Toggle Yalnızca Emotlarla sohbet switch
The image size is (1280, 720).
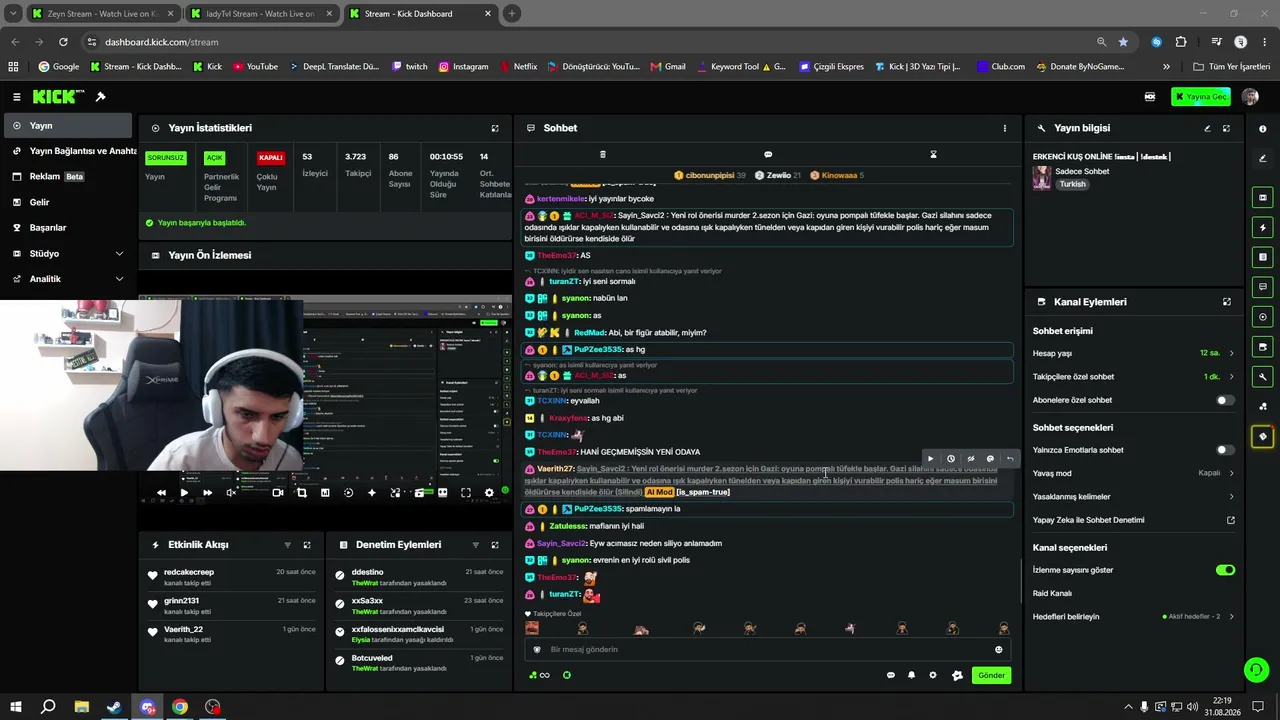tap(1225, 450)
